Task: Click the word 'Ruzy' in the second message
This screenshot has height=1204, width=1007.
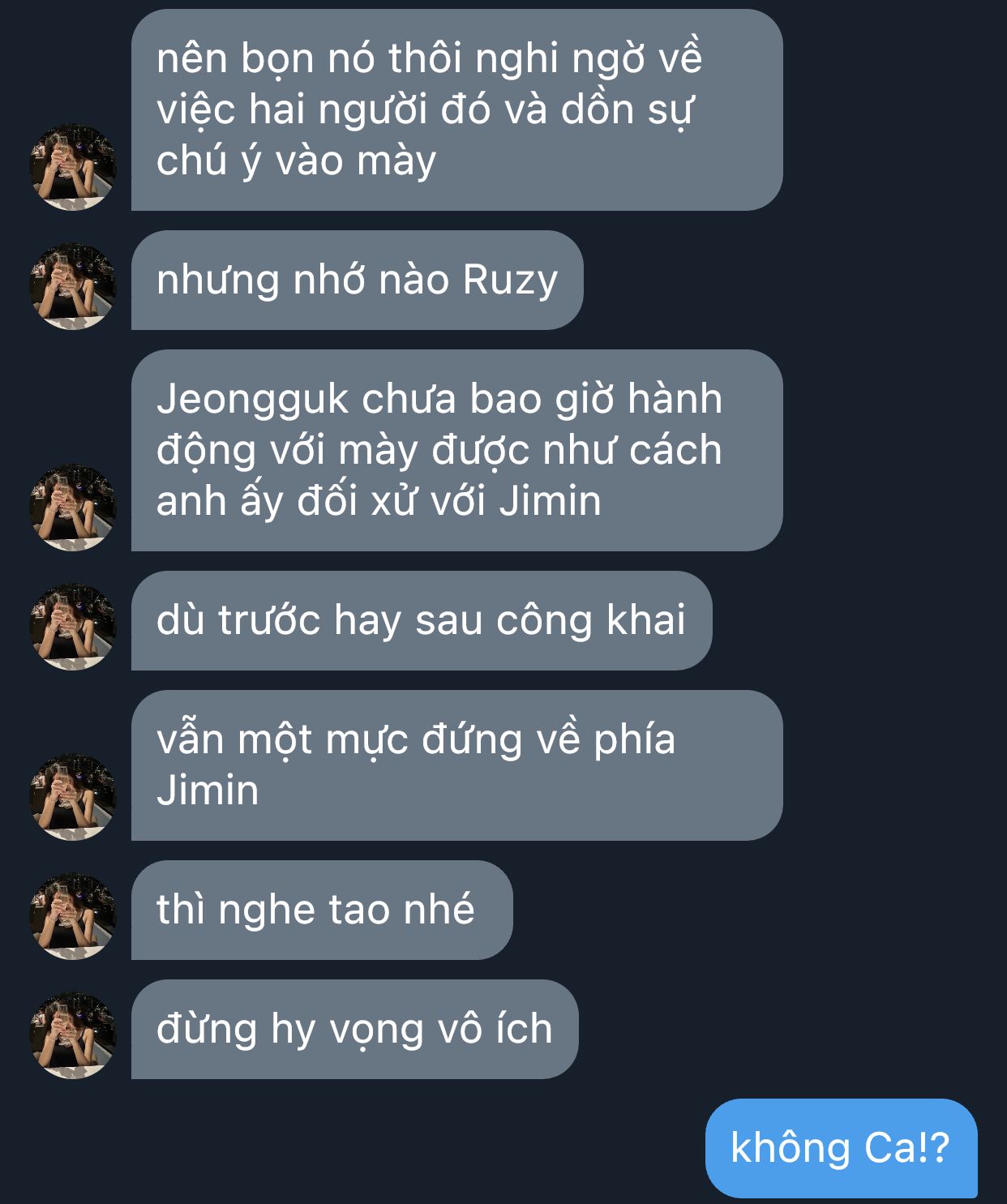Action: 510,281
